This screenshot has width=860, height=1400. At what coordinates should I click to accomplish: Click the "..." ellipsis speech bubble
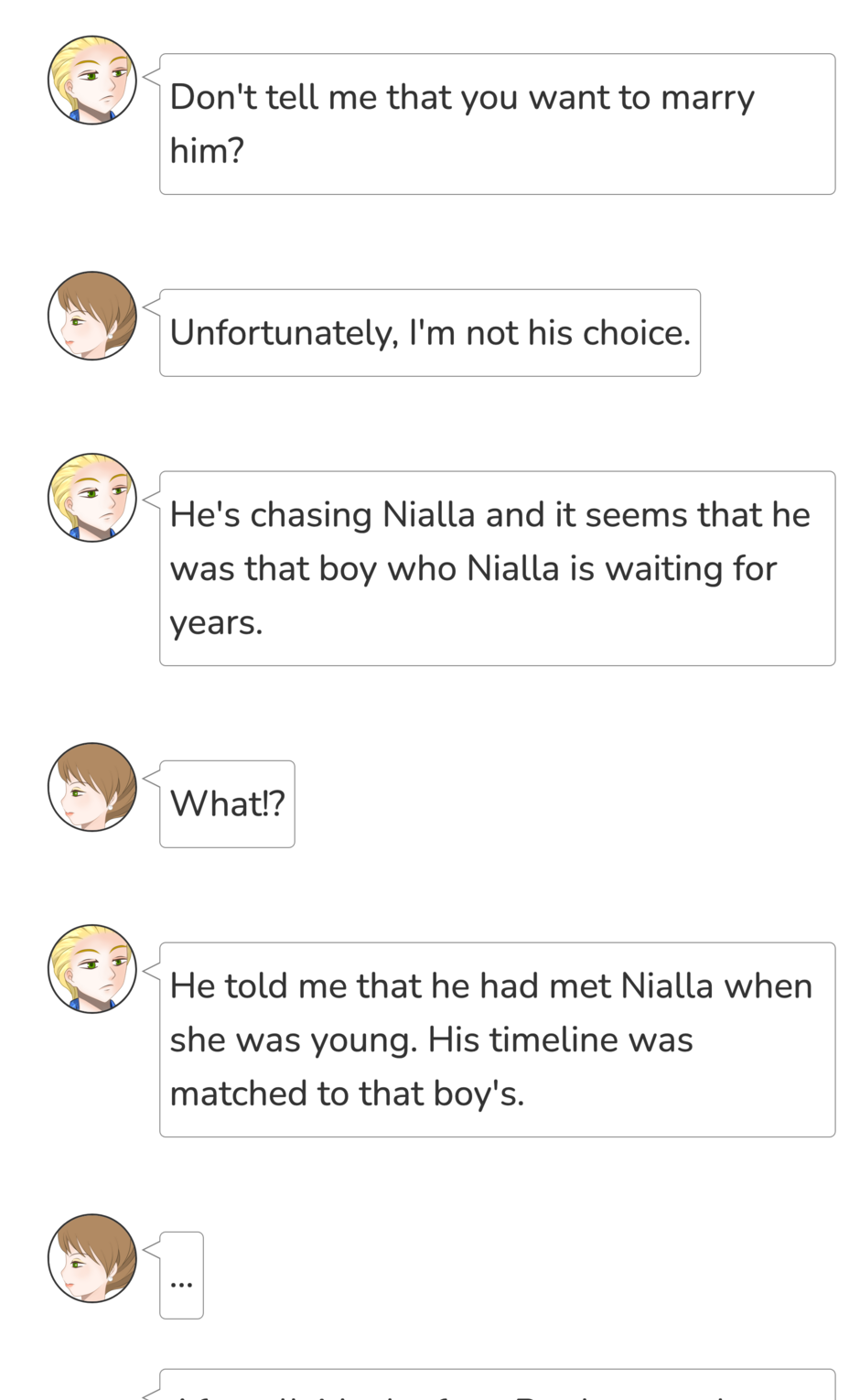tap(181, 1276)
